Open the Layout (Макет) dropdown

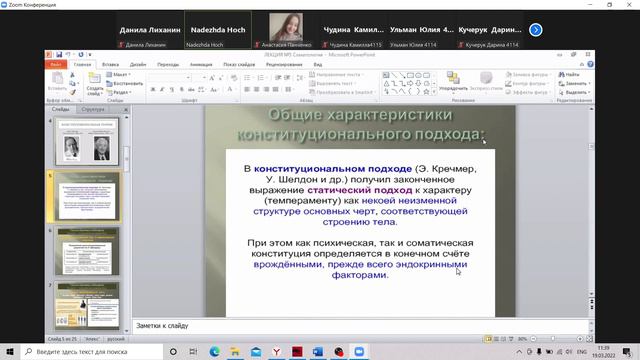pyautogui.click(x=119, y=74)
